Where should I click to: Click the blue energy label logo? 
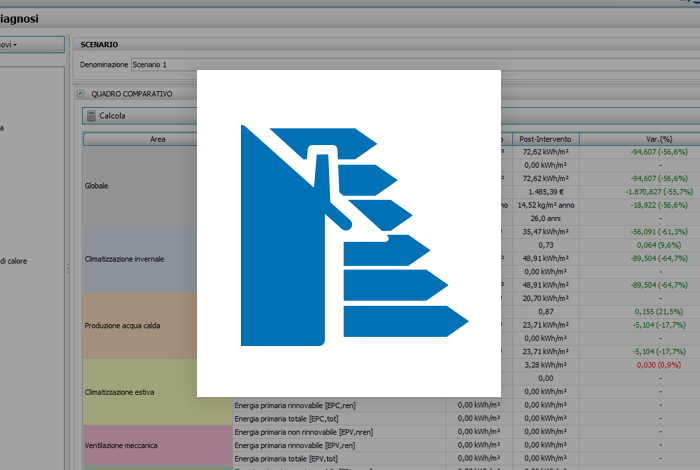point(348,235)
